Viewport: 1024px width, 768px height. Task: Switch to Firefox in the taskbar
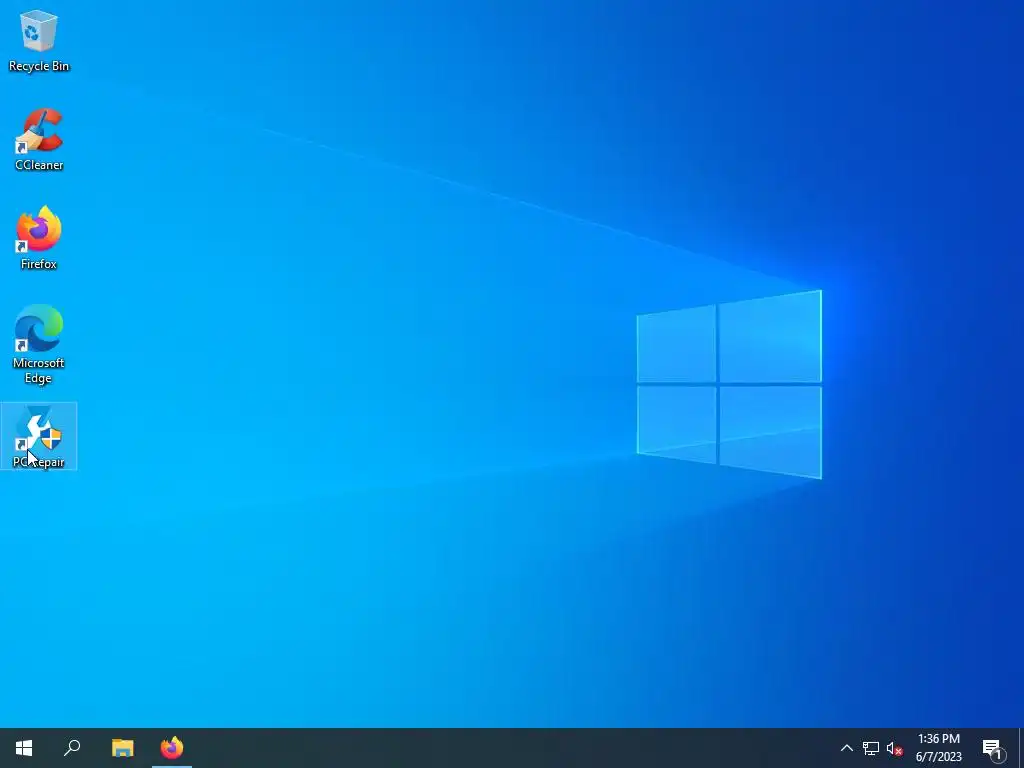pos(172,748)
